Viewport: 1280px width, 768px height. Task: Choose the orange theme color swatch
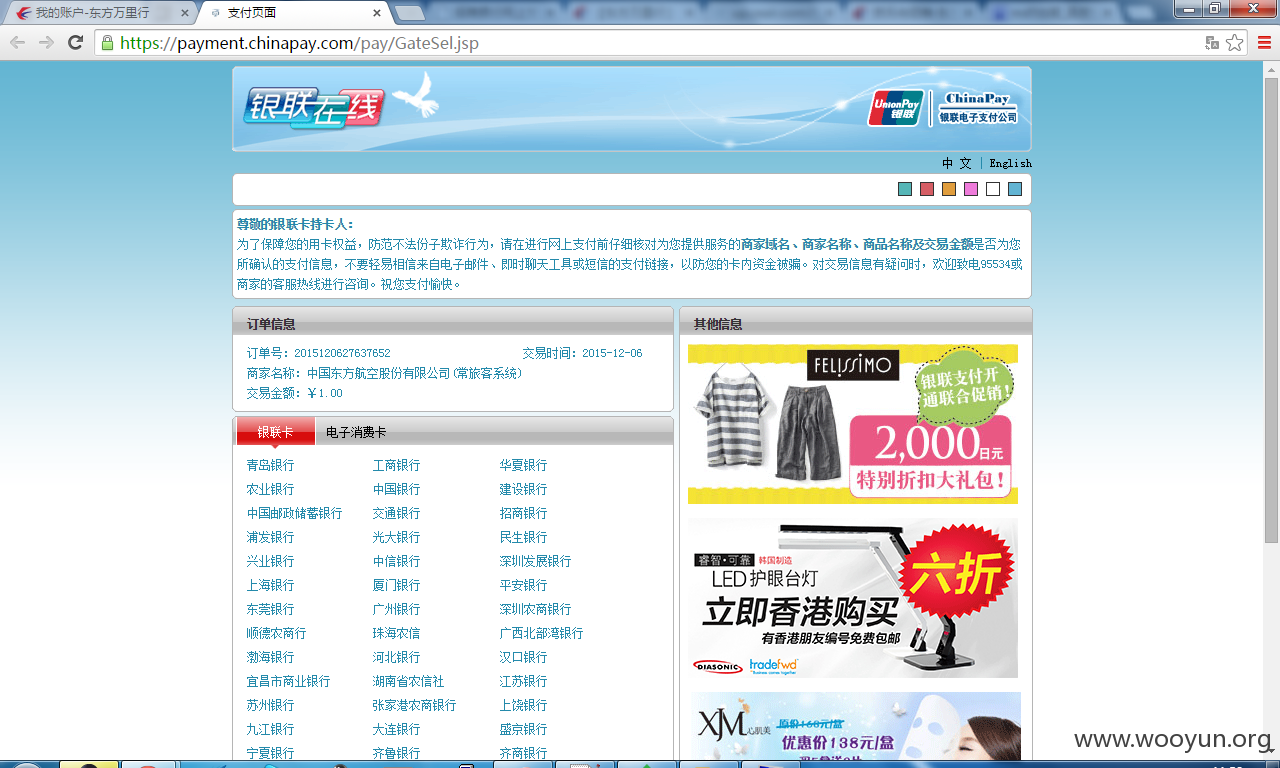click(949, 189)
